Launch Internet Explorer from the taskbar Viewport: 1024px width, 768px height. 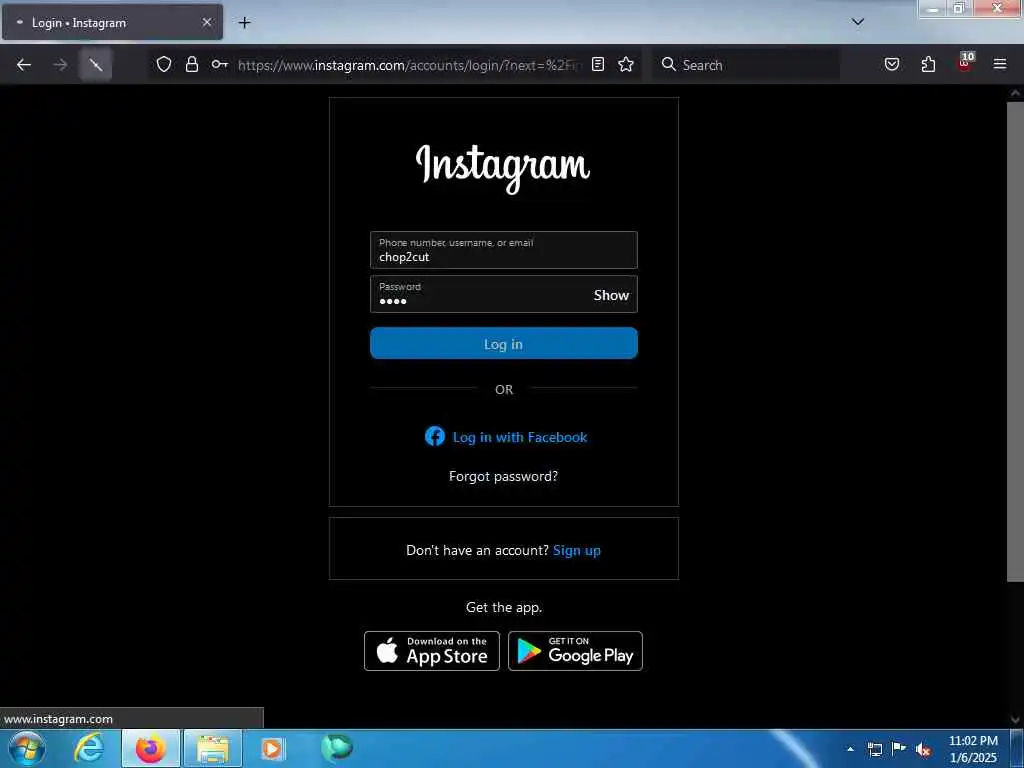coord(88,748)
